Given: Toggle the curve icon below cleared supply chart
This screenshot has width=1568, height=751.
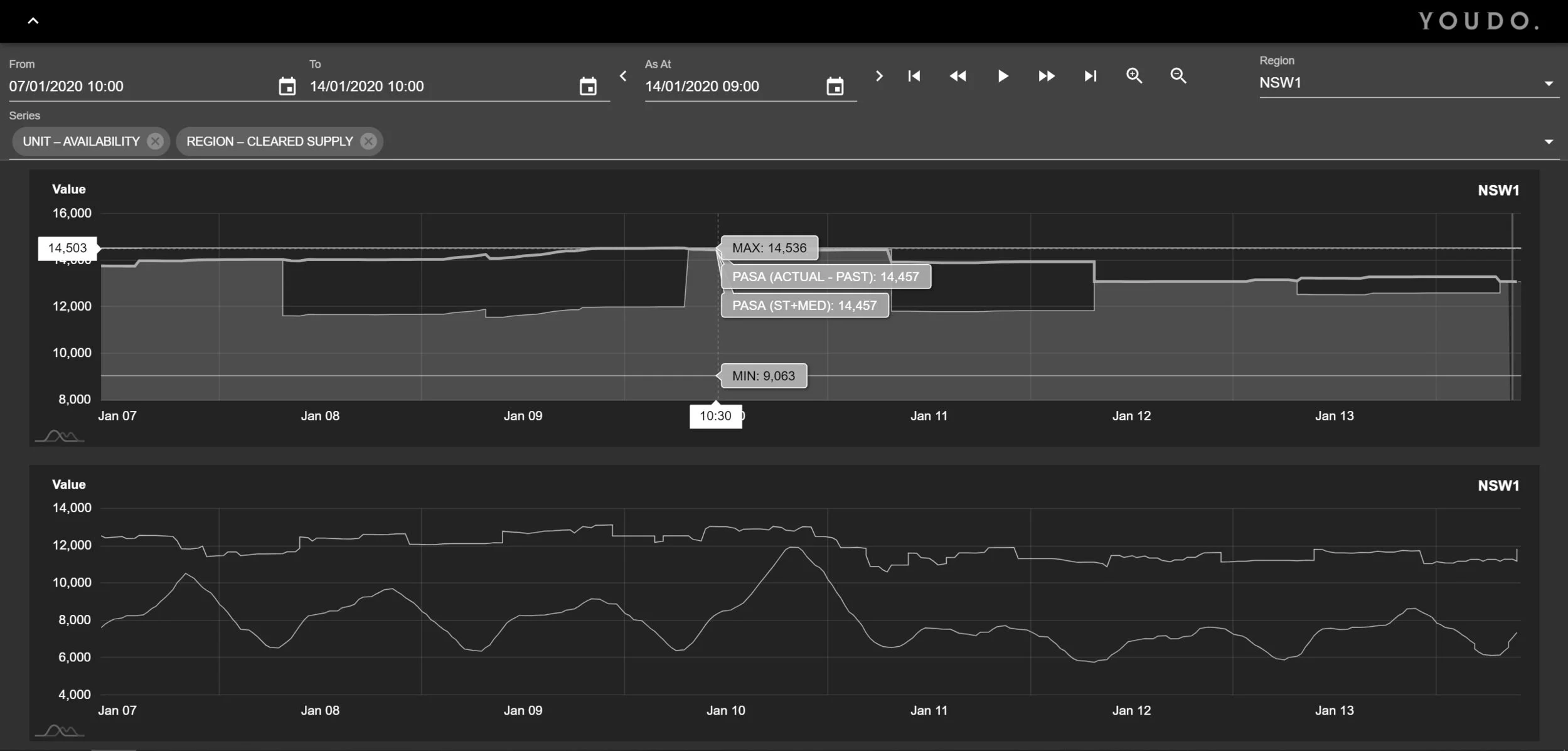Looking at the screenshot, I should [x=60, y=731].
